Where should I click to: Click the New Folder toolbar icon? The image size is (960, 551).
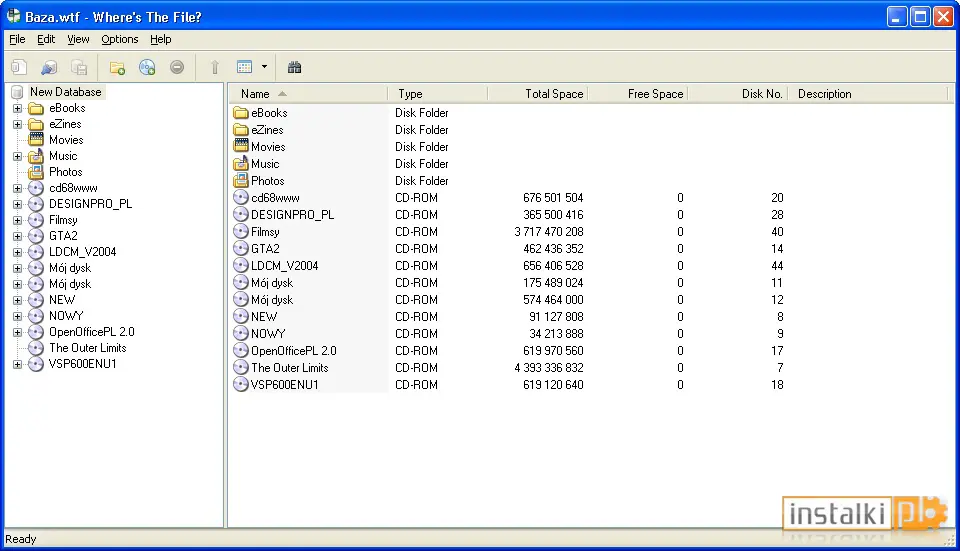(x=117, y=67)
